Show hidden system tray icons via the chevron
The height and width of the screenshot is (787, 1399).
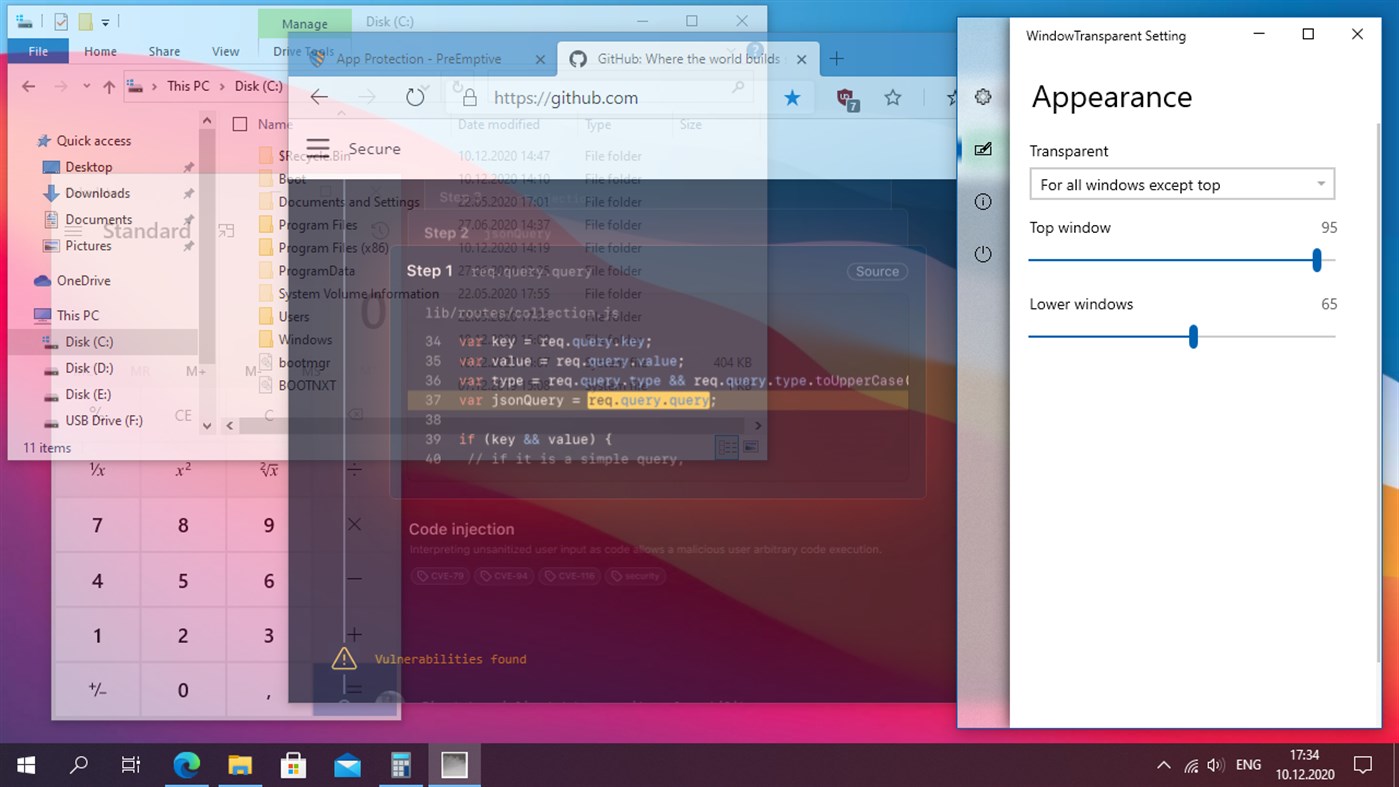[1163, 765]
